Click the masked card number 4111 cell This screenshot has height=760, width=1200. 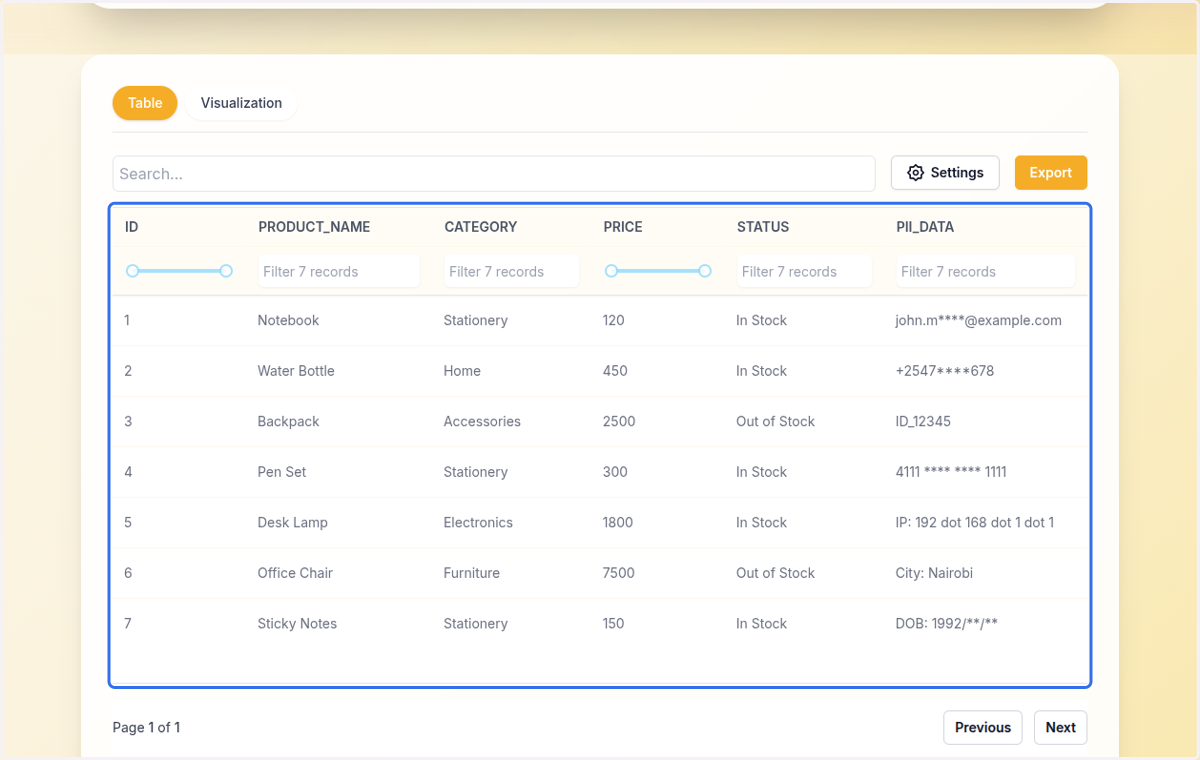(951, 472)
